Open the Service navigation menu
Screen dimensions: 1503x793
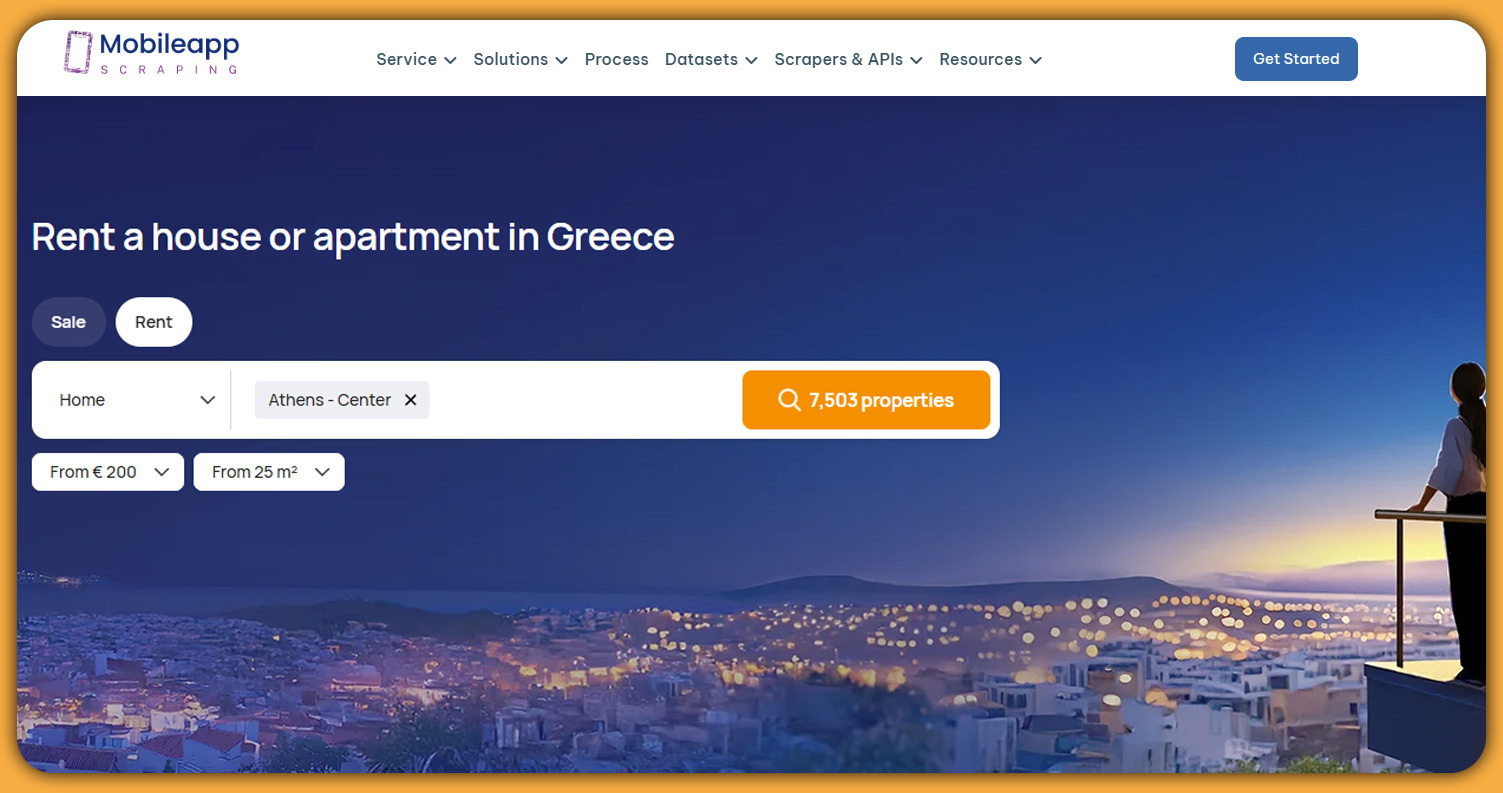click(416, 59)
